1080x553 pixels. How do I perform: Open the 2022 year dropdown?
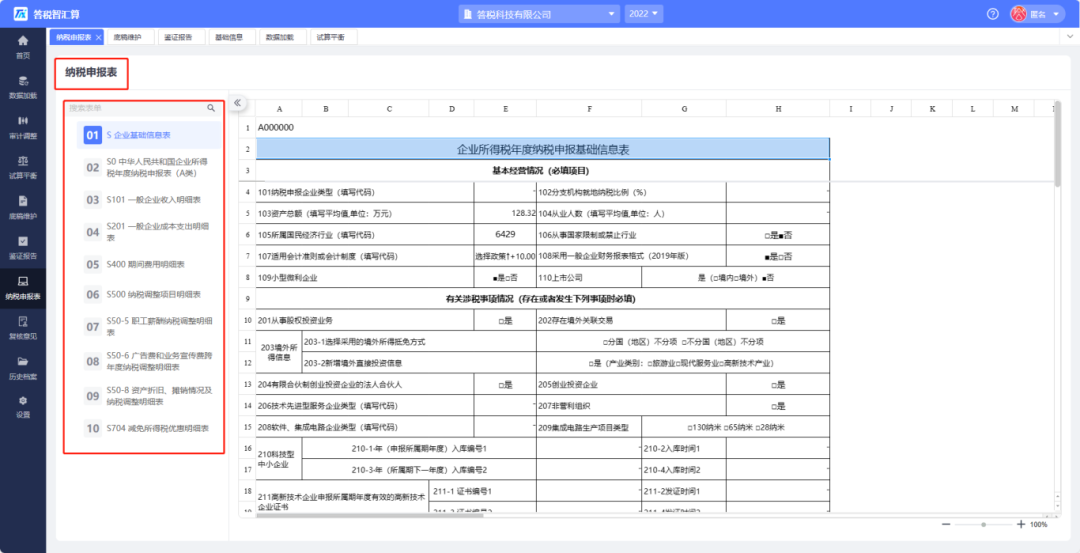643,14
